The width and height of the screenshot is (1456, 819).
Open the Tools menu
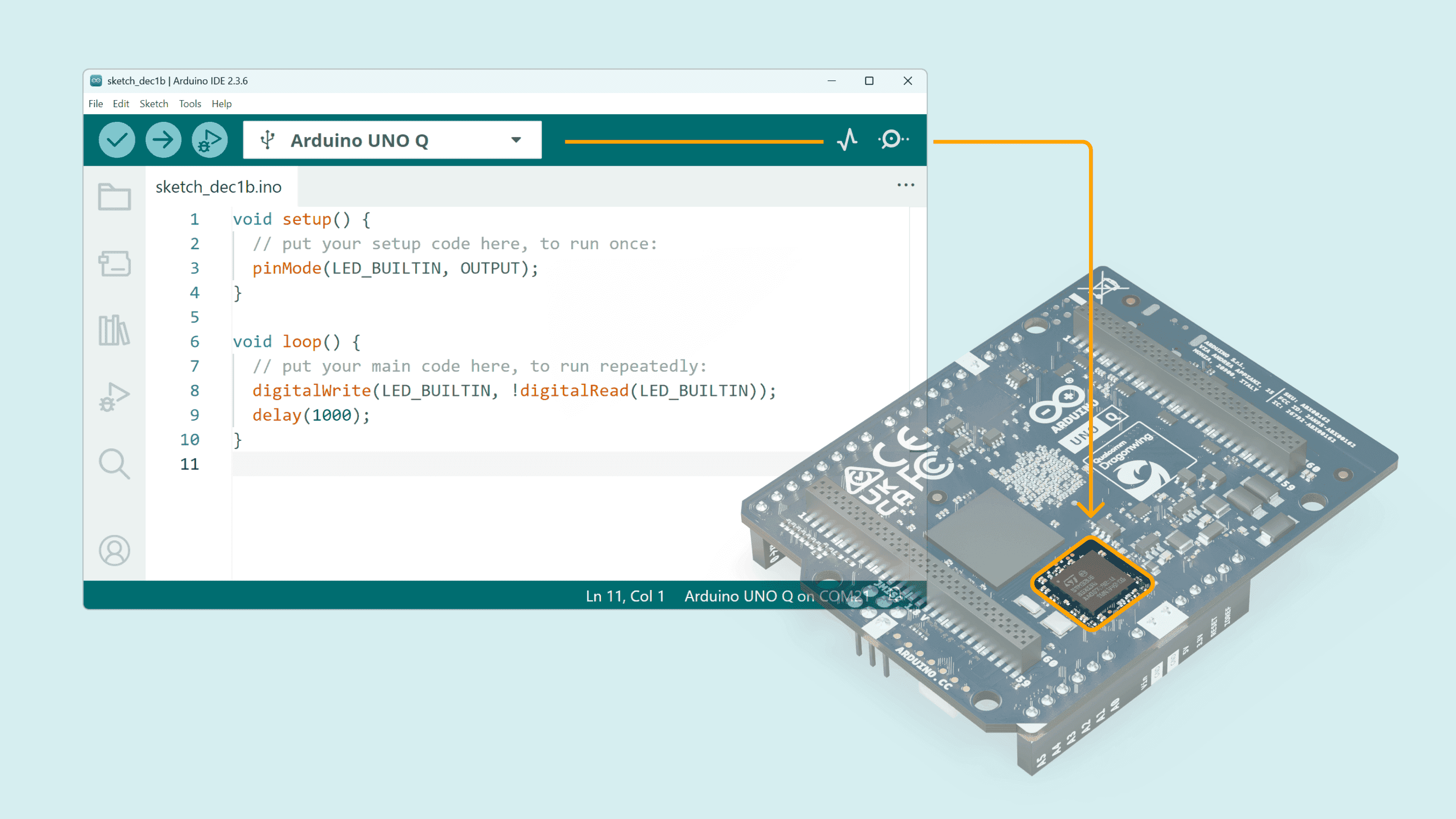coord(190,104)
